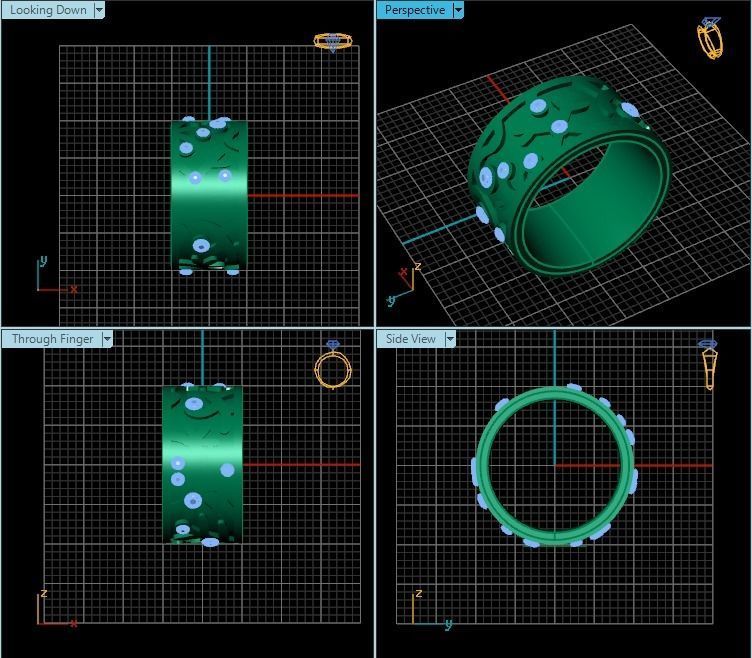Open the Perspective viewport dropdown arrow

[458, 10]
